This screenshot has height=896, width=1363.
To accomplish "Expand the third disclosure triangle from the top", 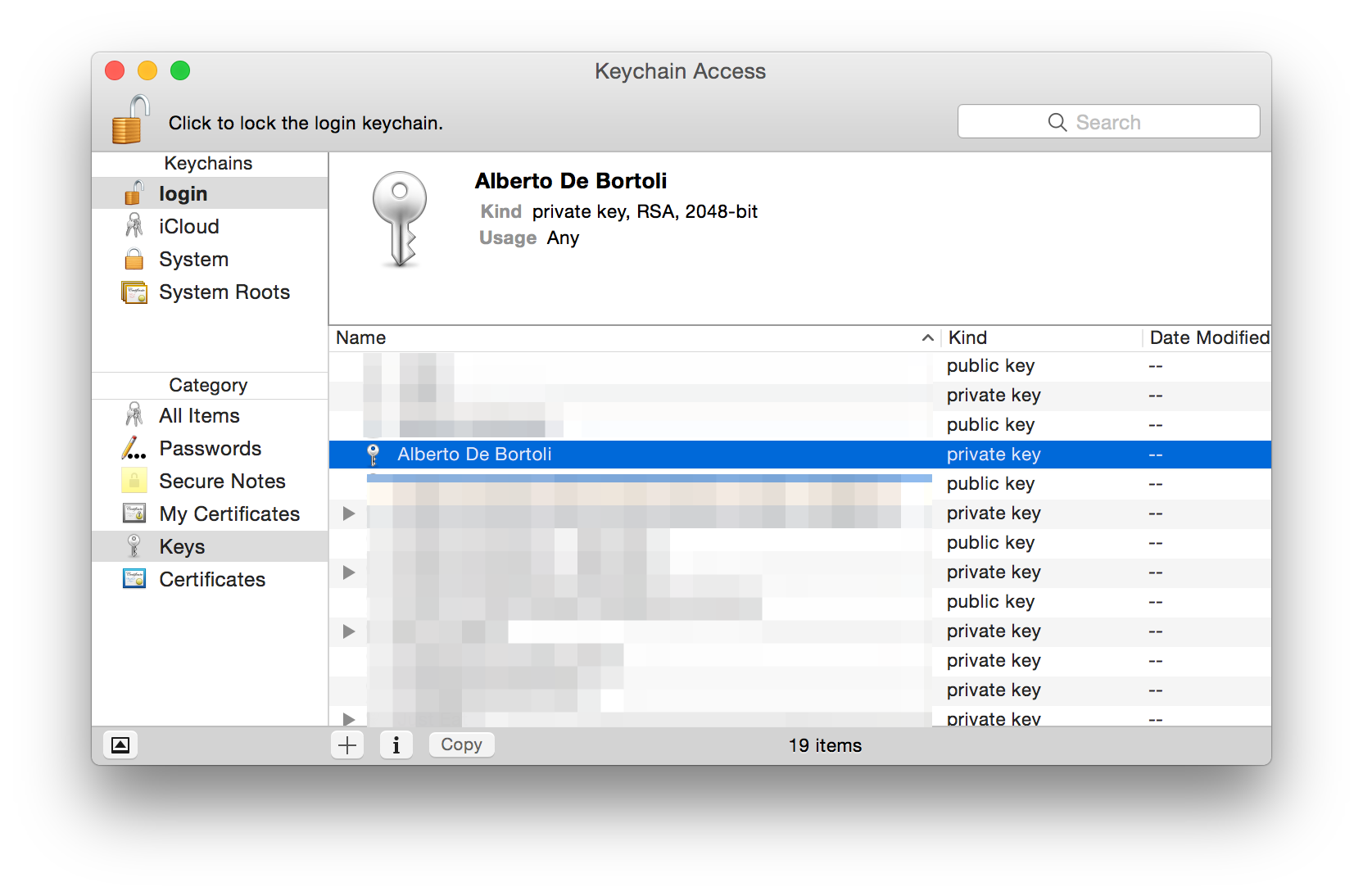I will tap(349, 631).
